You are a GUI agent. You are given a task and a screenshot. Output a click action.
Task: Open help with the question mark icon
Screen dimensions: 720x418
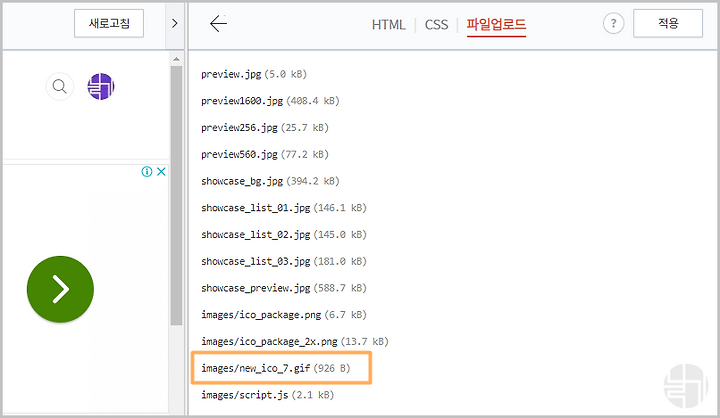tap(613, 23)
